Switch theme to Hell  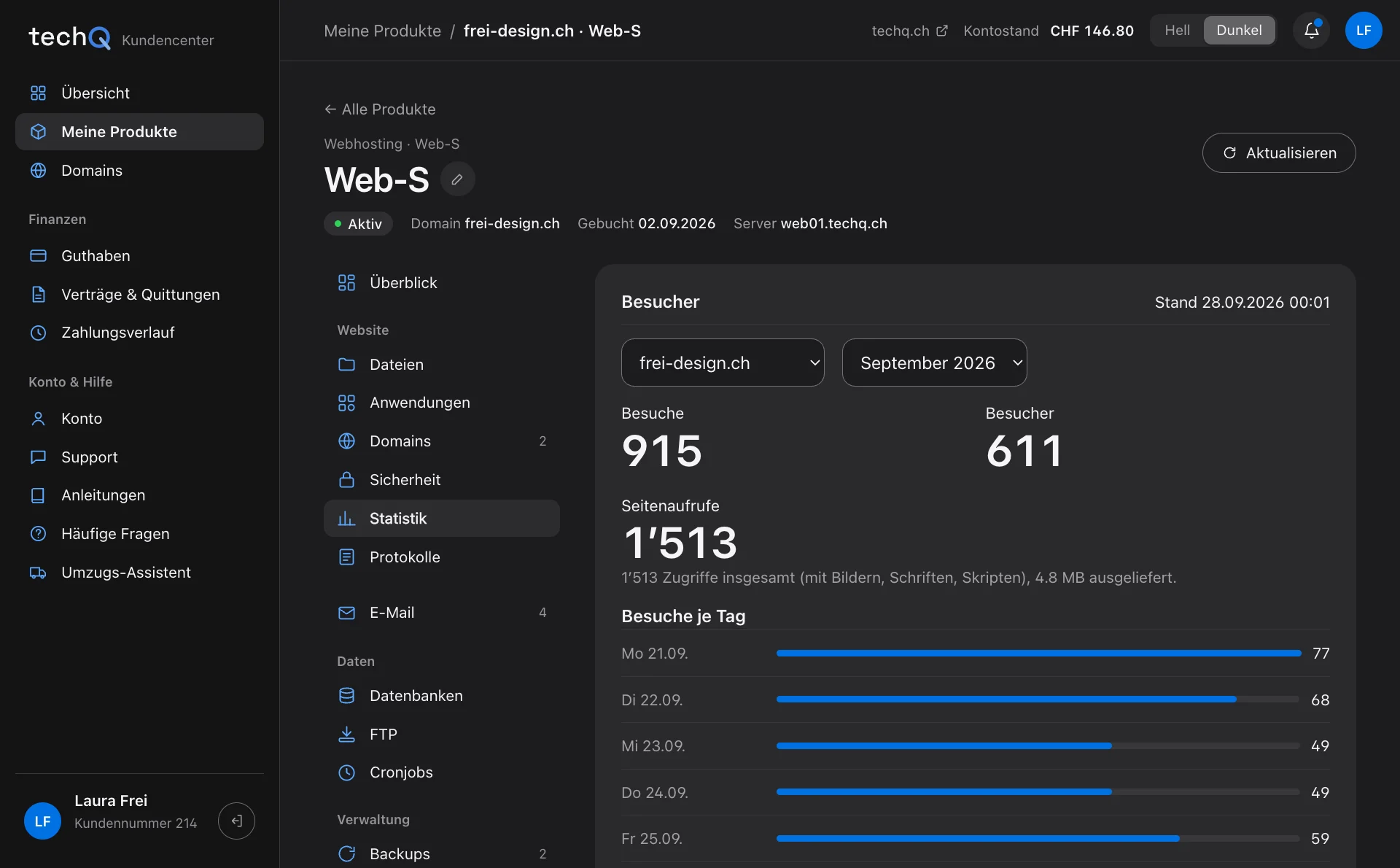[x=1177, y=31]
